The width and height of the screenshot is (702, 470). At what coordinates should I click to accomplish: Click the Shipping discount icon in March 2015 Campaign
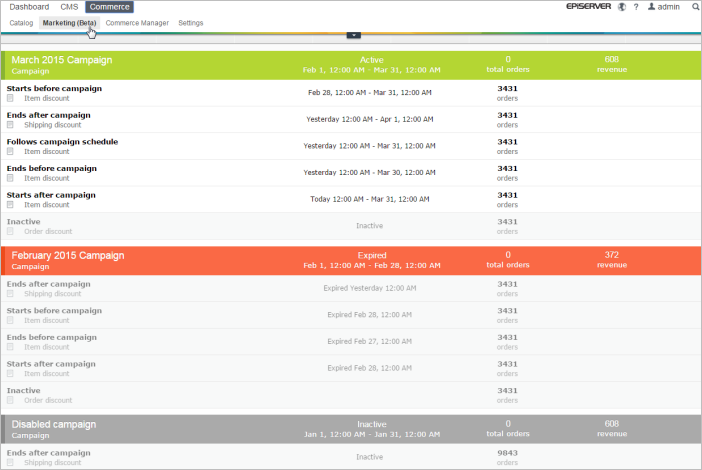pos(11,125)
